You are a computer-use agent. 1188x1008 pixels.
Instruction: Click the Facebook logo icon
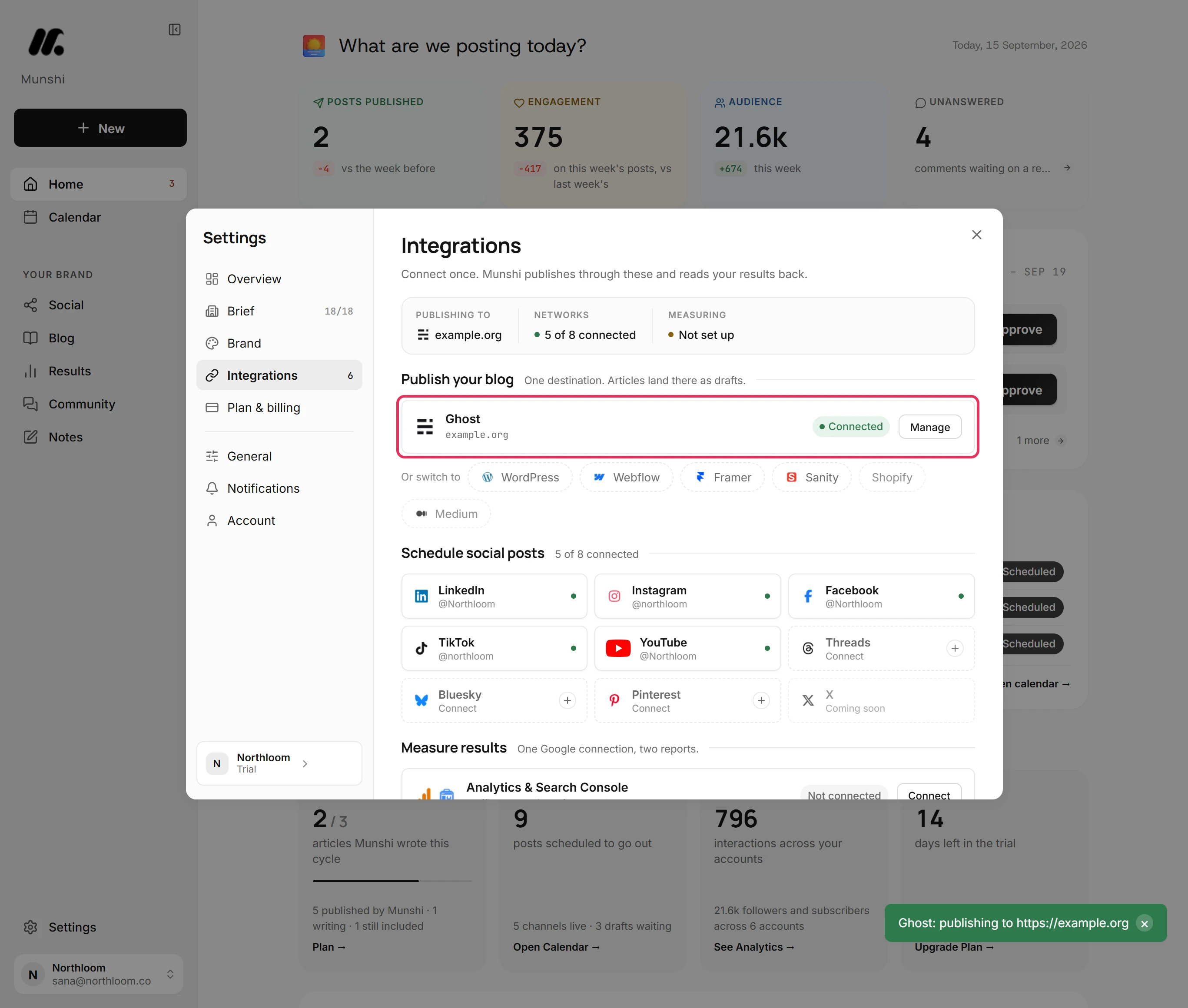[x=808, y=597]
